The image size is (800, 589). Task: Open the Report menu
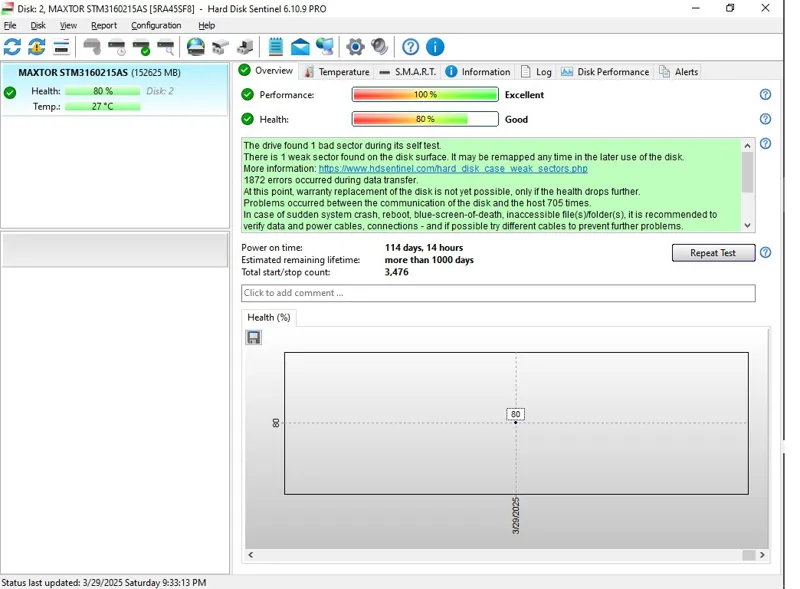pyautogui.click(x=104, y=25)
